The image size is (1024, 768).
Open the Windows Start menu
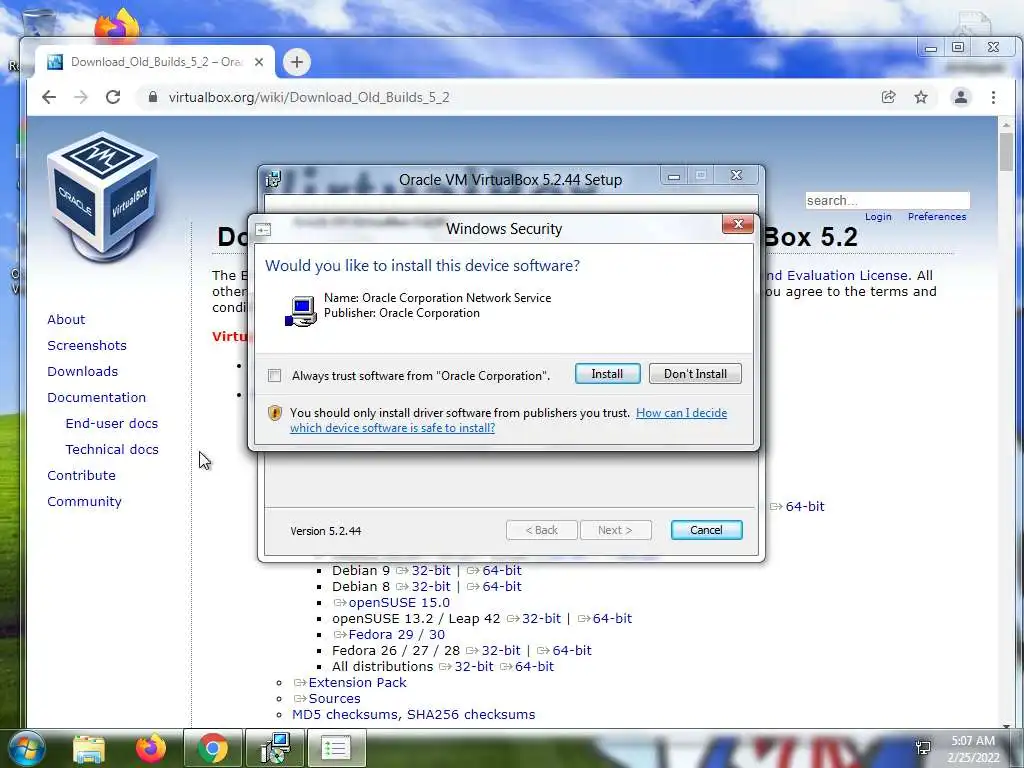[x=26, y=748]
